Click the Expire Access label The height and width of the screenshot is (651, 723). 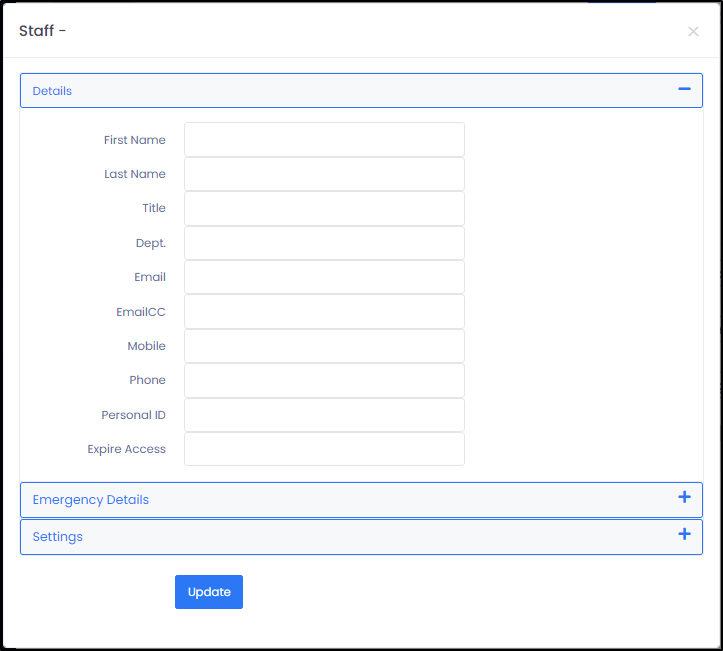[126, 449]
